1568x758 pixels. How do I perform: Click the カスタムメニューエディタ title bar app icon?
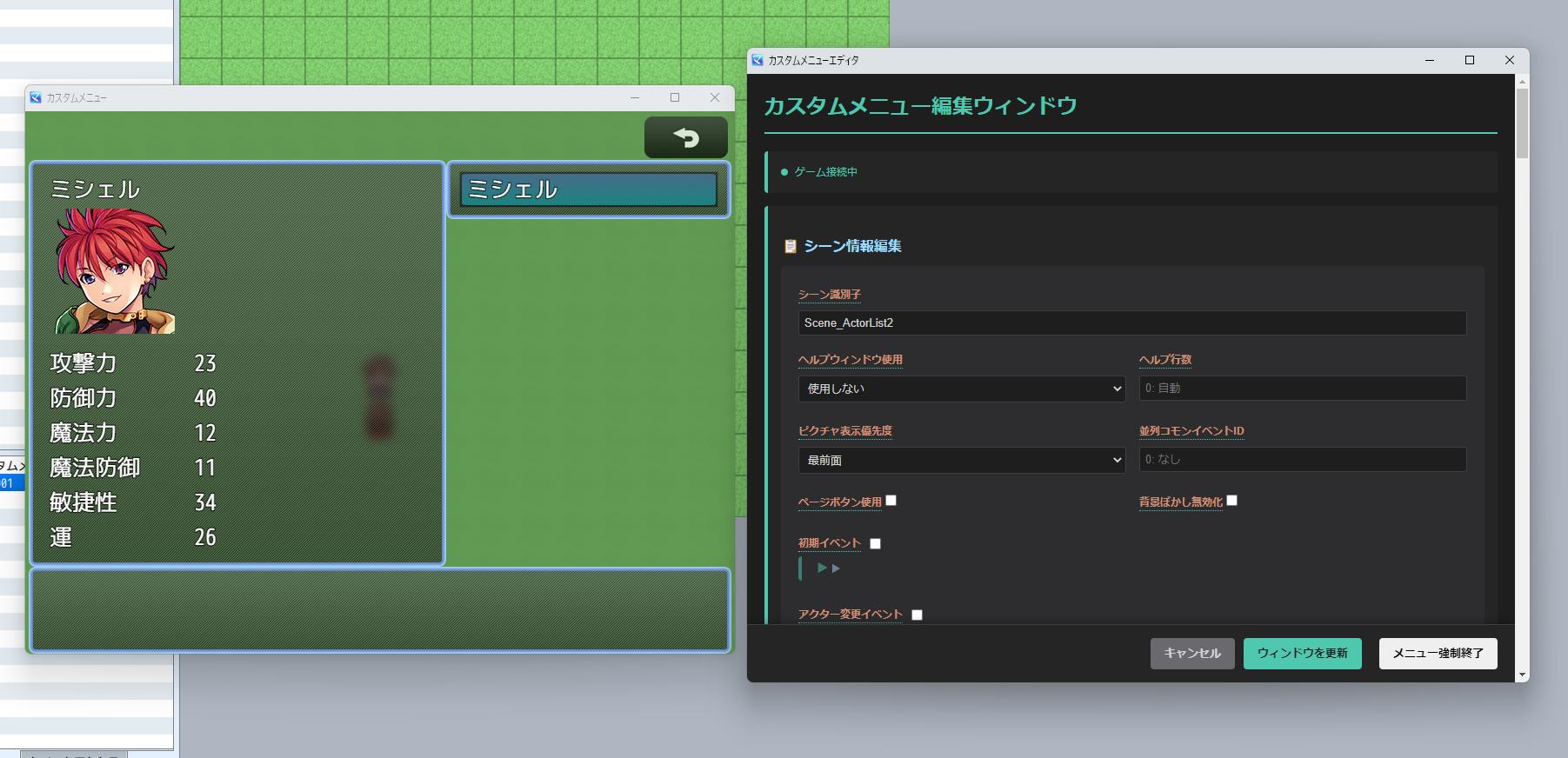[x=757, y=61]
